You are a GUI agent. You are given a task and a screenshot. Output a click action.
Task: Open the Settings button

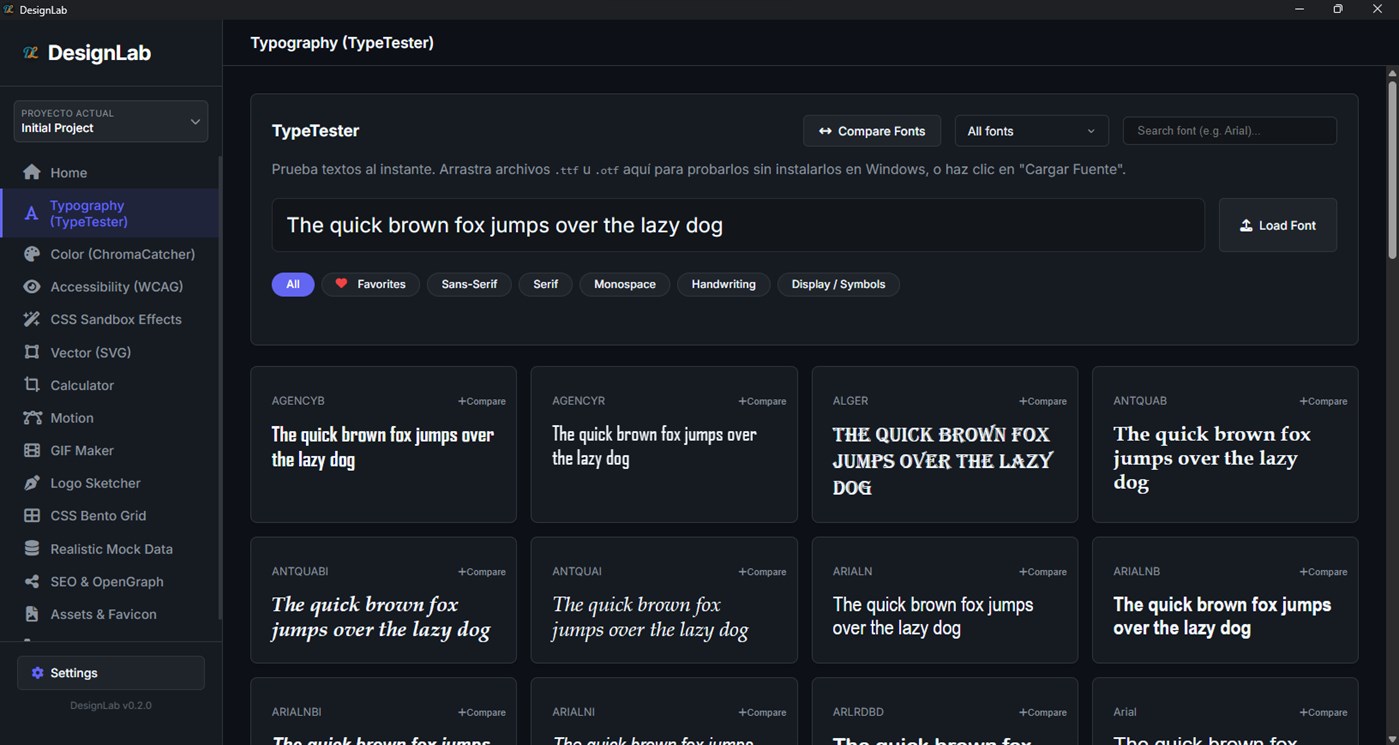pos(111,673)
